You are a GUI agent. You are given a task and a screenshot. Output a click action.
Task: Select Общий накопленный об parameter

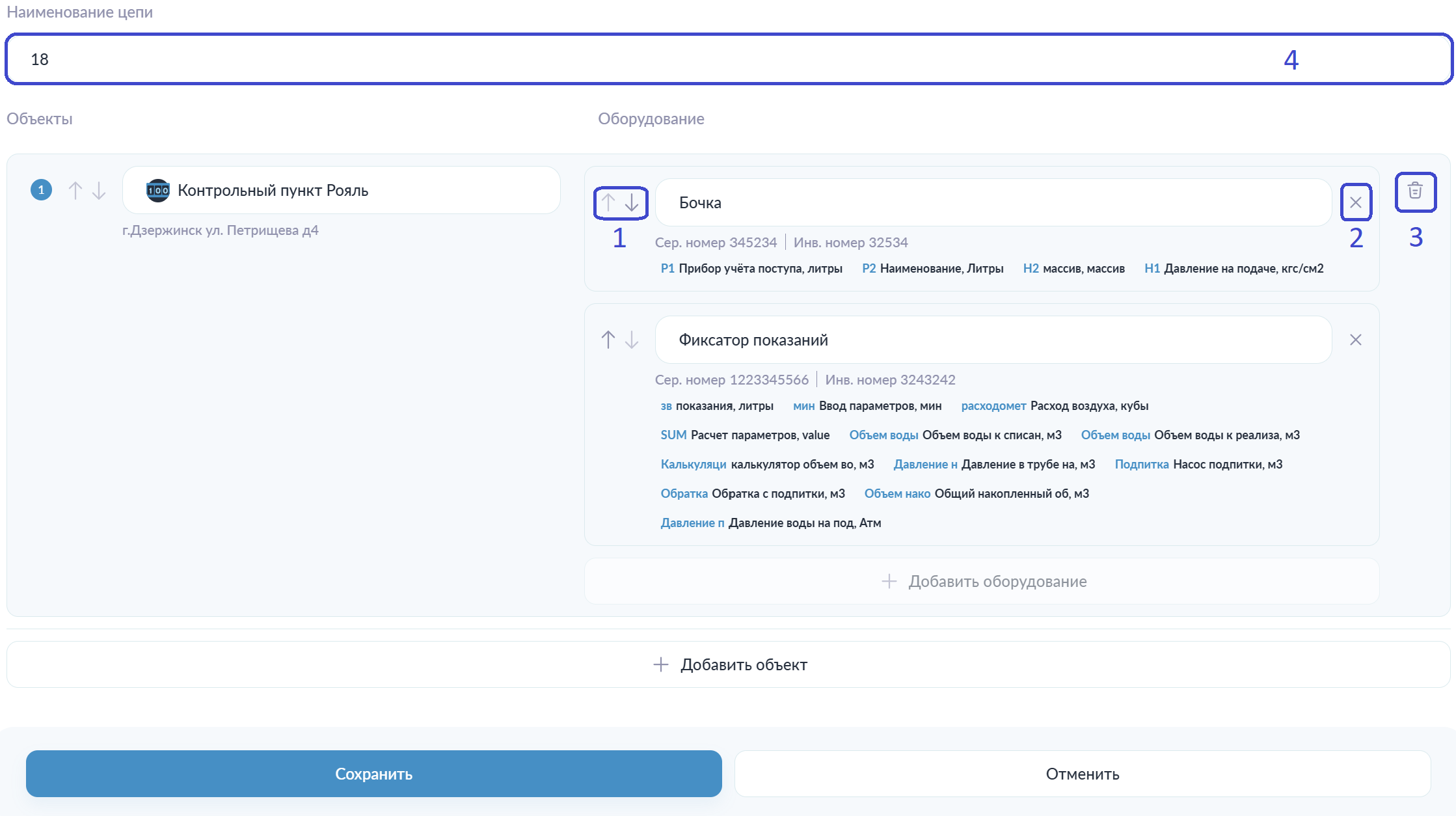977,494
